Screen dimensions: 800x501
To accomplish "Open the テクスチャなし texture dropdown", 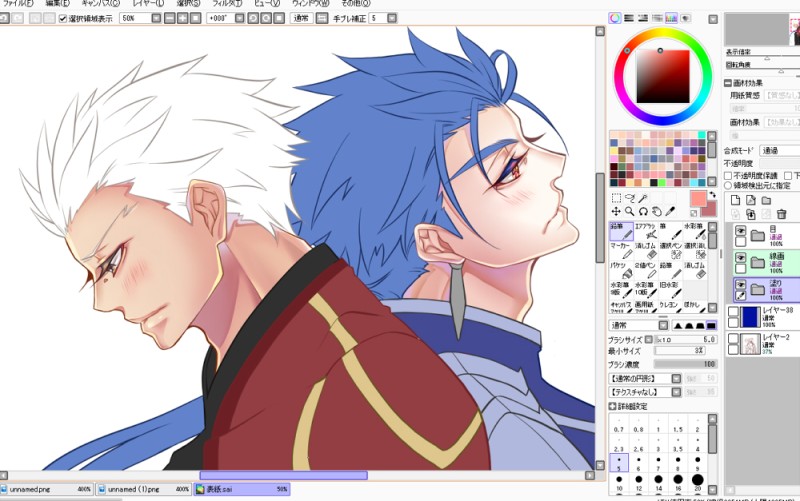I will coord(676,392).
